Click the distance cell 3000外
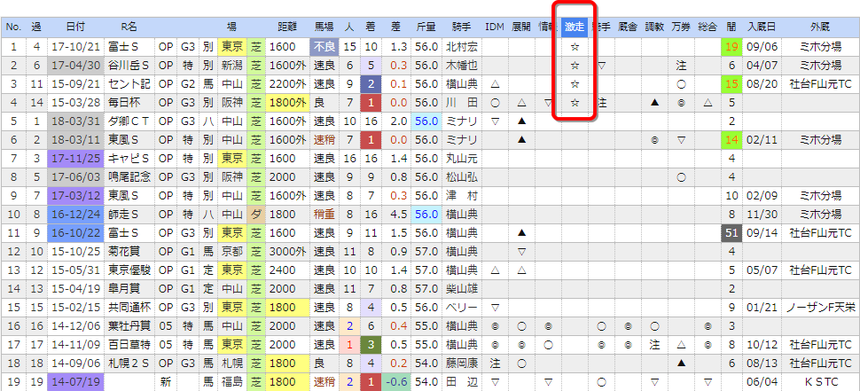The width and height of the screenshot is (860, 391). [288, 252]
